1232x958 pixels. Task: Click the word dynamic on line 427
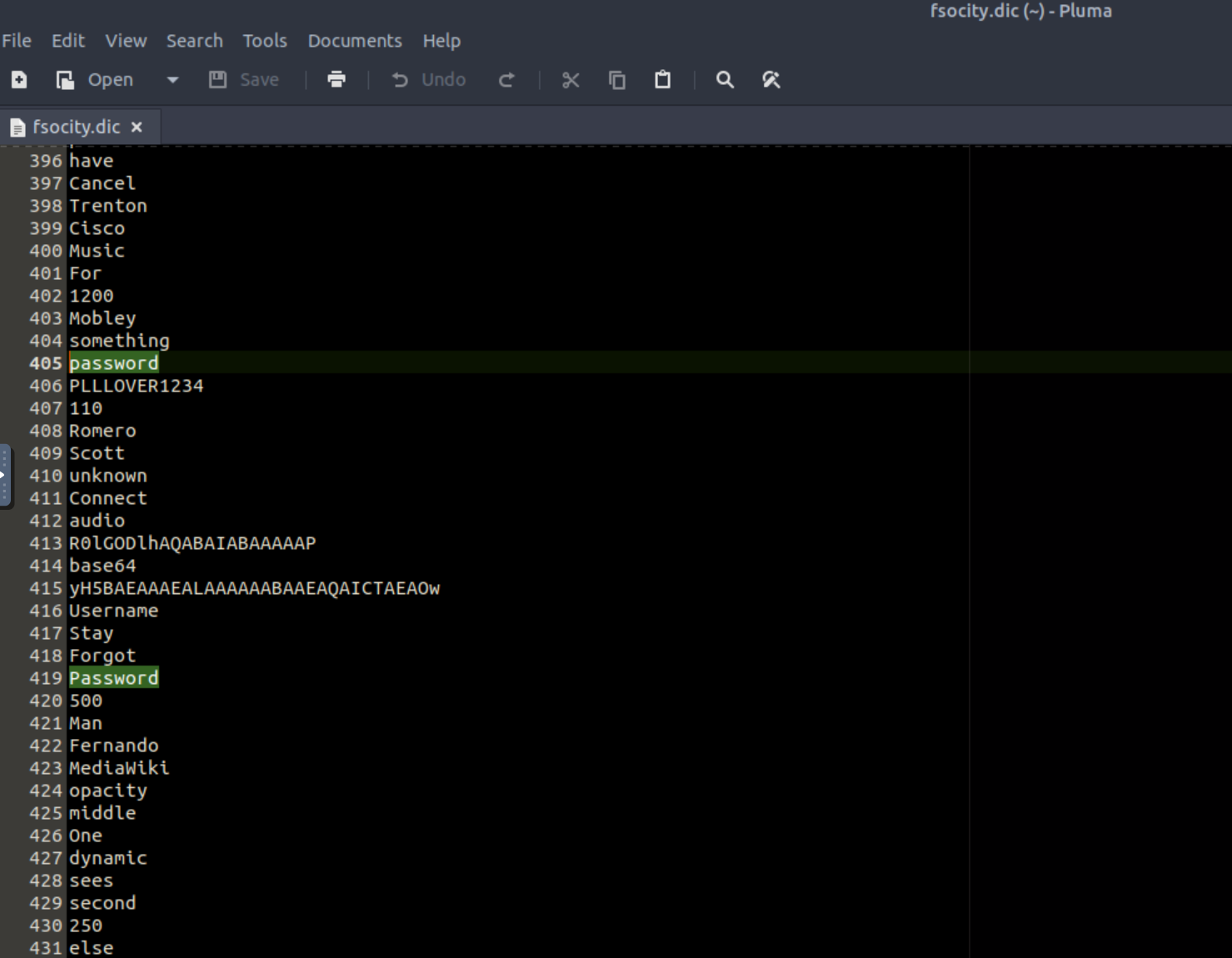click(108, 858)
